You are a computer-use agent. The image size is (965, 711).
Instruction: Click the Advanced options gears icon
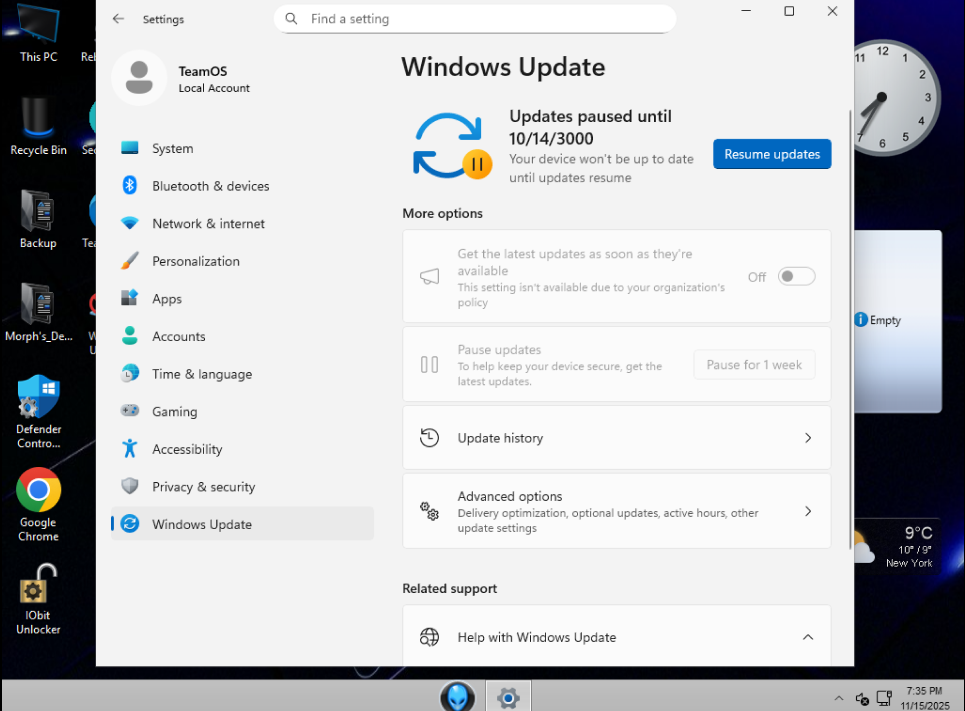pos(429,510)
